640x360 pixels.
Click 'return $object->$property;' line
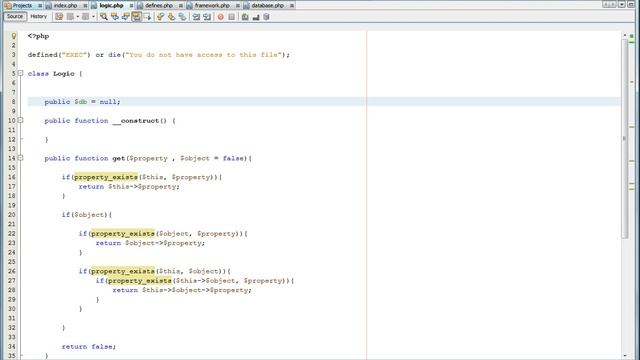(x=150, y=243)
